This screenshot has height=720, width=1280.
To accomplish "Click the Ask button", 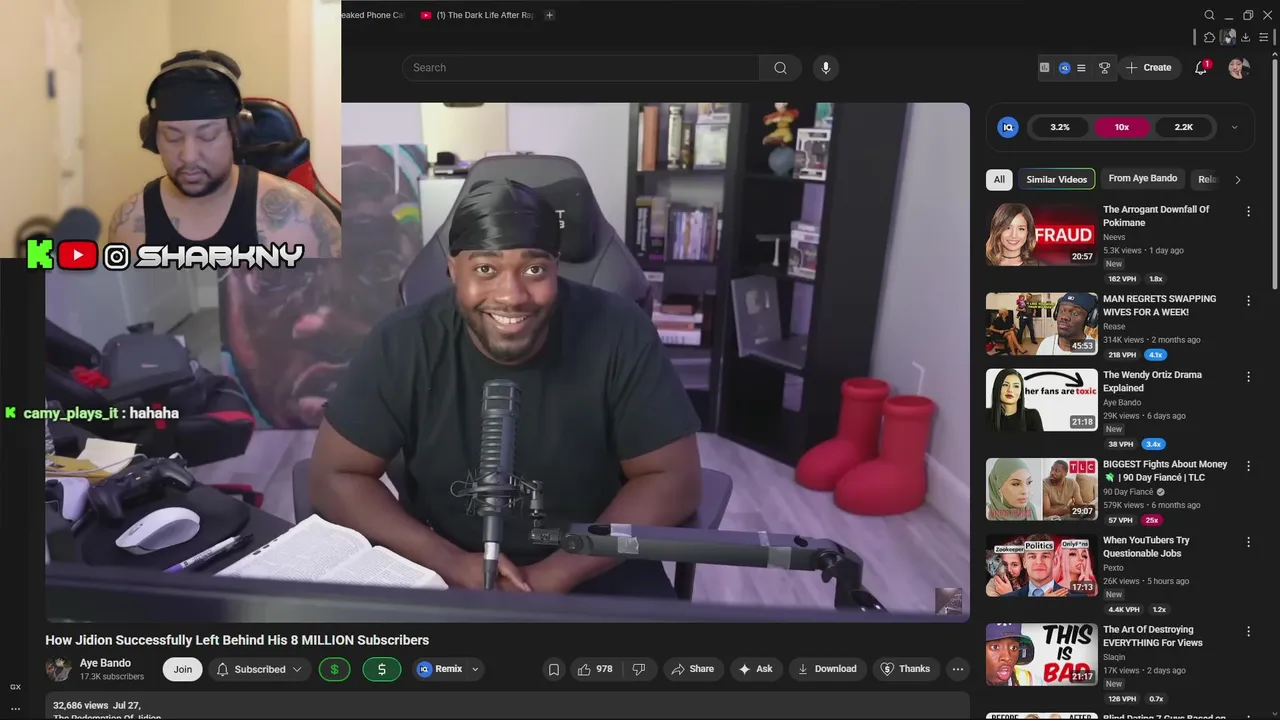I will (755, 669).
